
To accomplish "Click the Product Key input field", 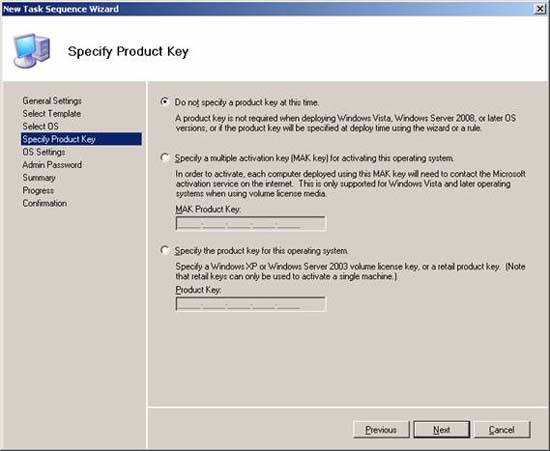I will coord(250,304).
